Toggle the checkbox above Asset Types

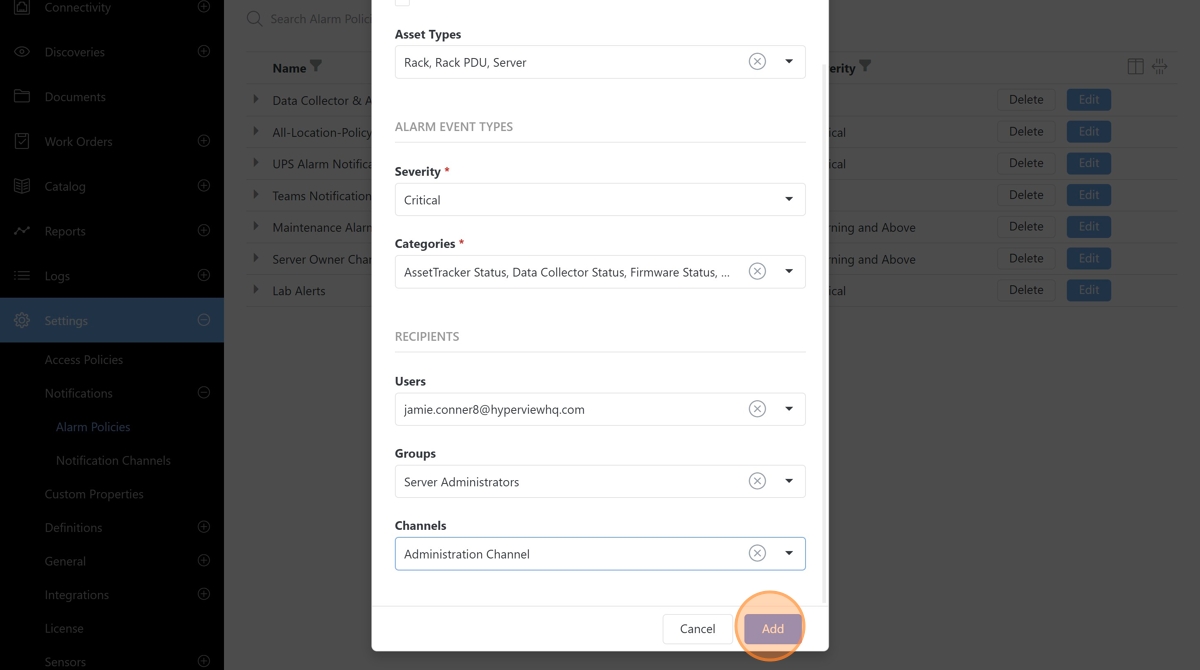coord(402,2)
